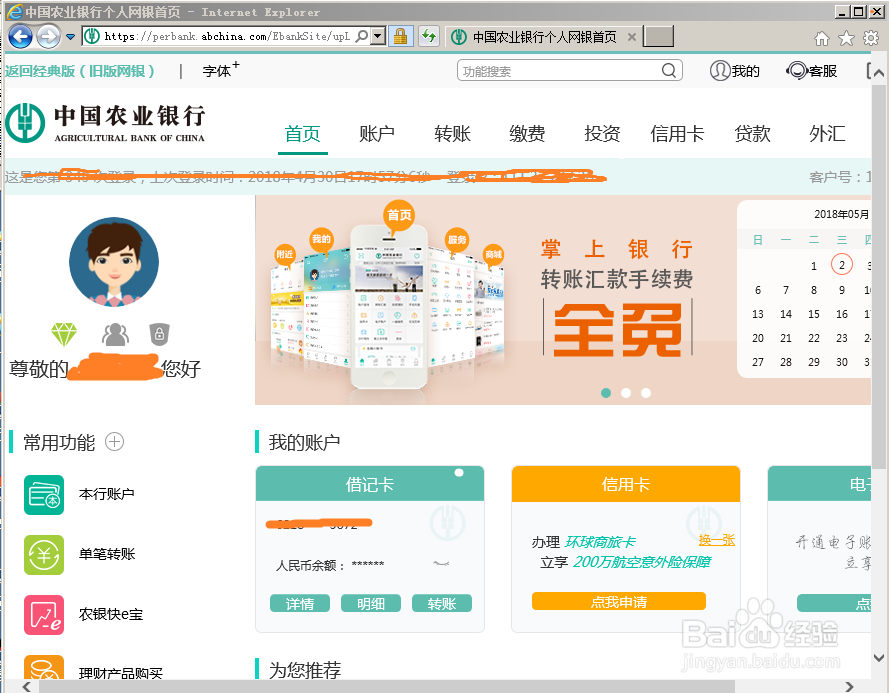889x693 pixels.
Task: Click the 字体+ font size control
Action: [x=221, y=70]
